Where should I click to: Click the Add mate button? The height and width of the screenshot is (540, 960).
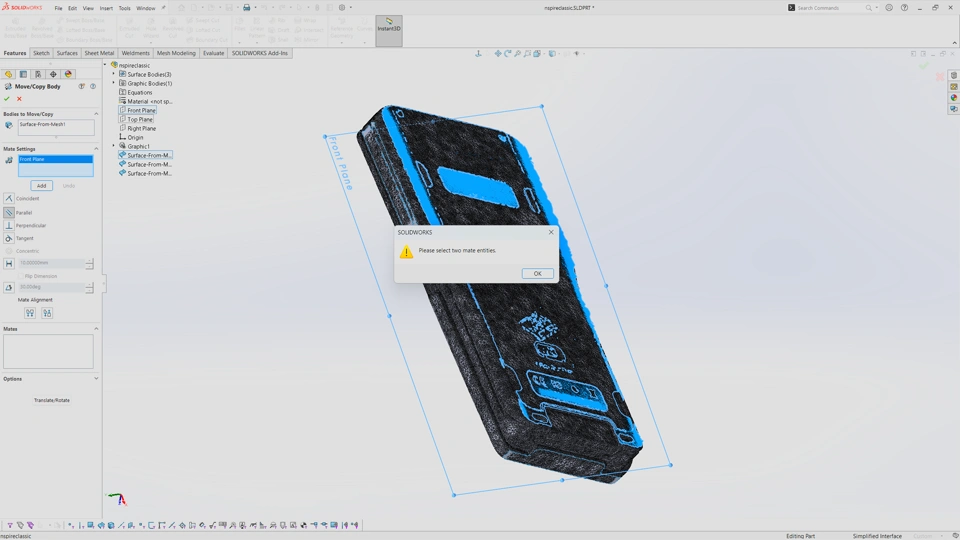[41, 186]
